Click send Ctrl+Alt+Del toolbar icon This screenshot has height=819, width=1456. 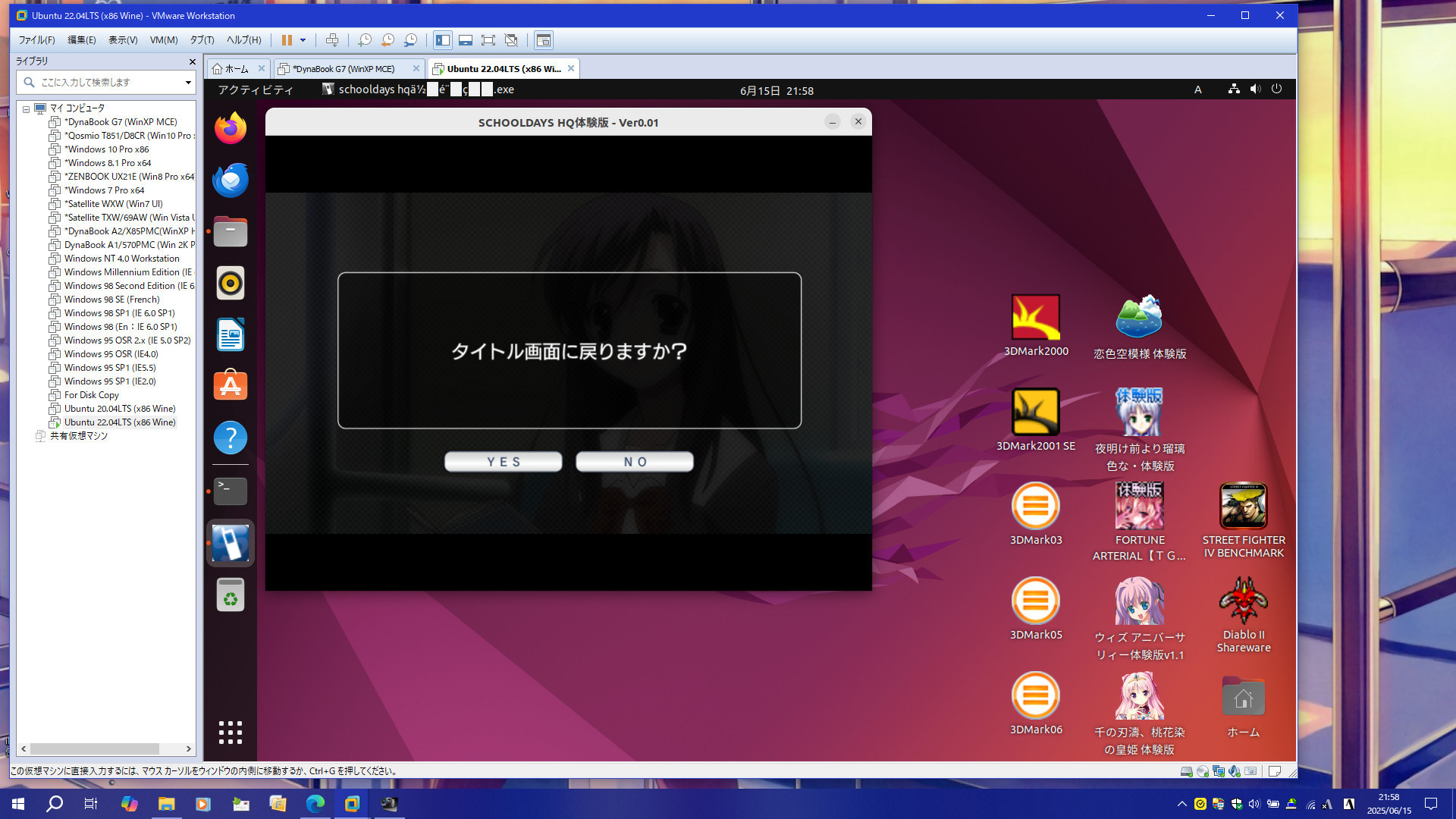[x=331, y=40]
